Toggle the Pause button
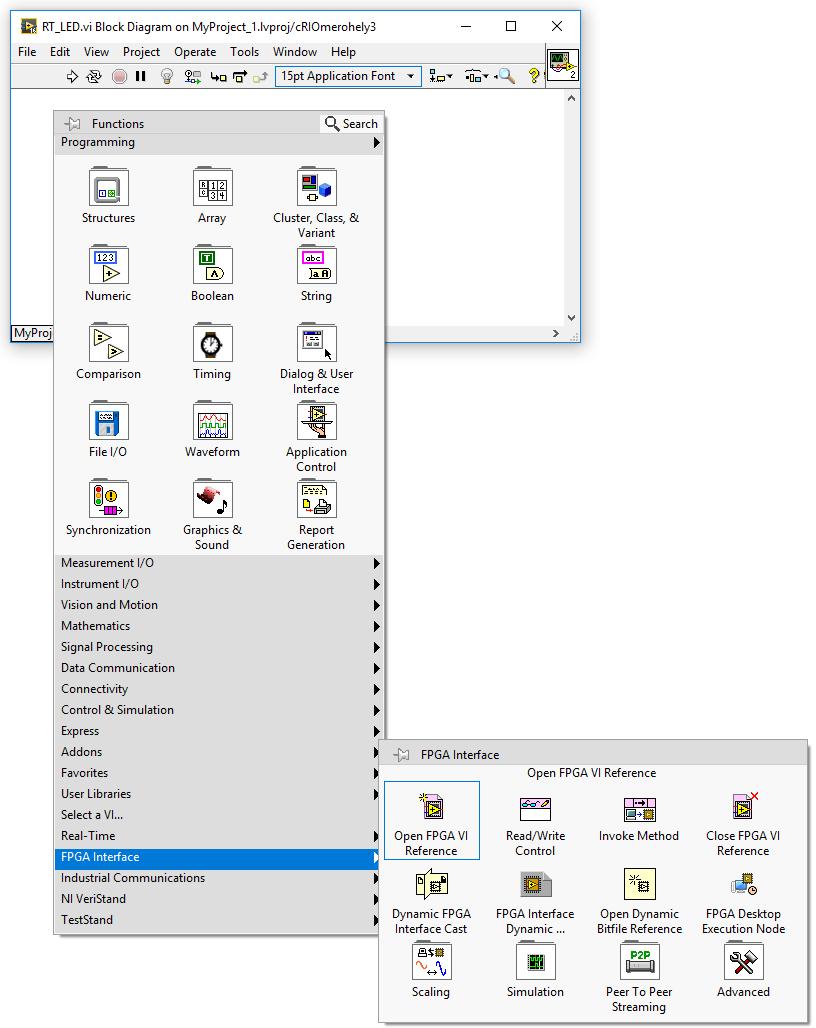This screenshot has width=816, height=1028. (140, 77)
